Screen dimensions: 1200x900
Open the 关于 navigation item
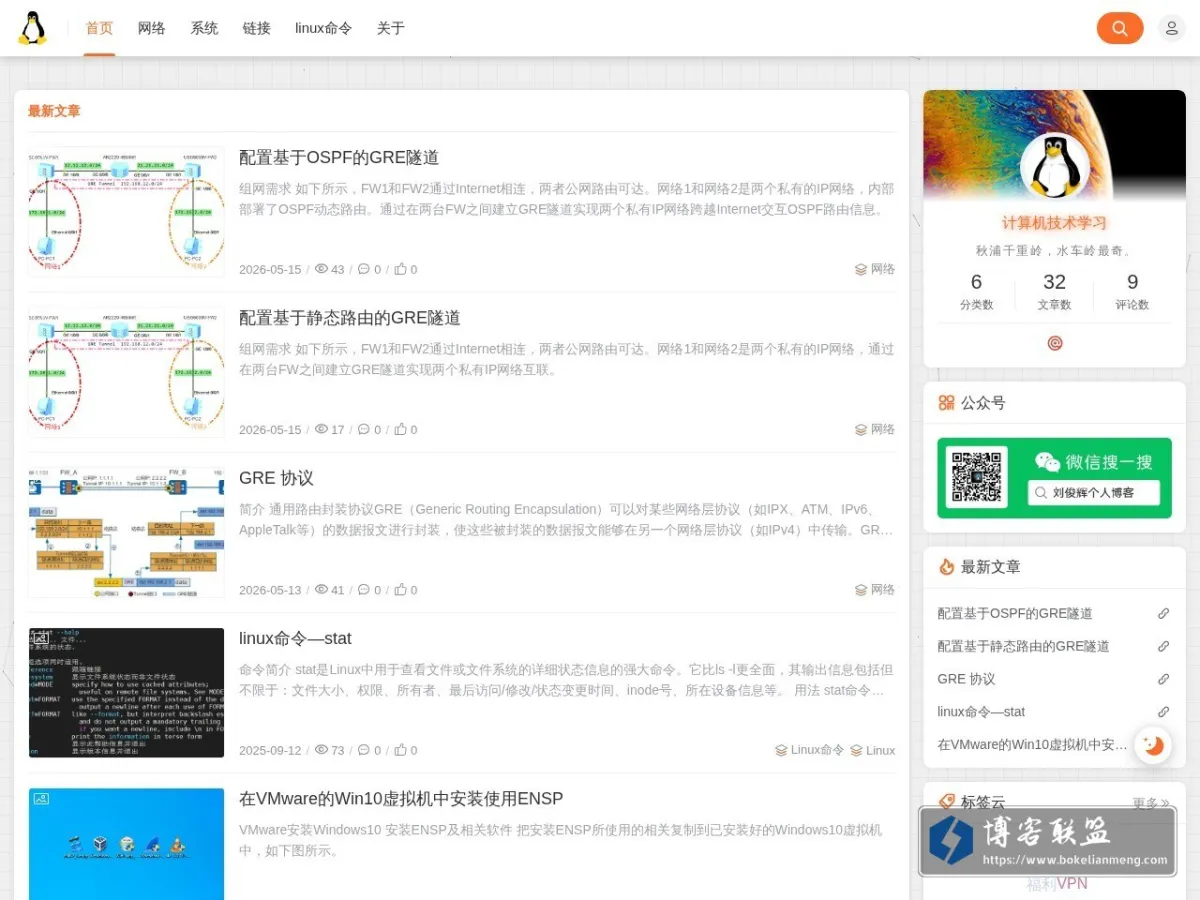coord(391,28)
